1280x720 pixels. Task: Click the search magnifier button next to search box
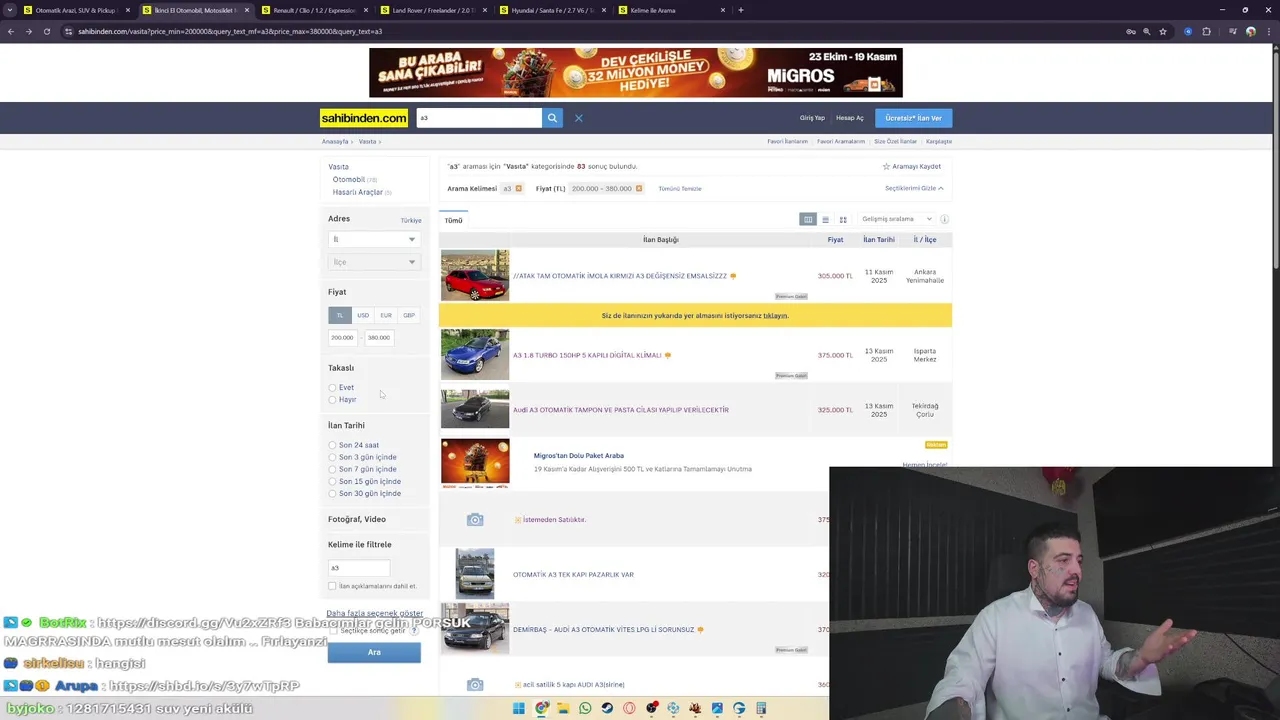coord(552,118)
